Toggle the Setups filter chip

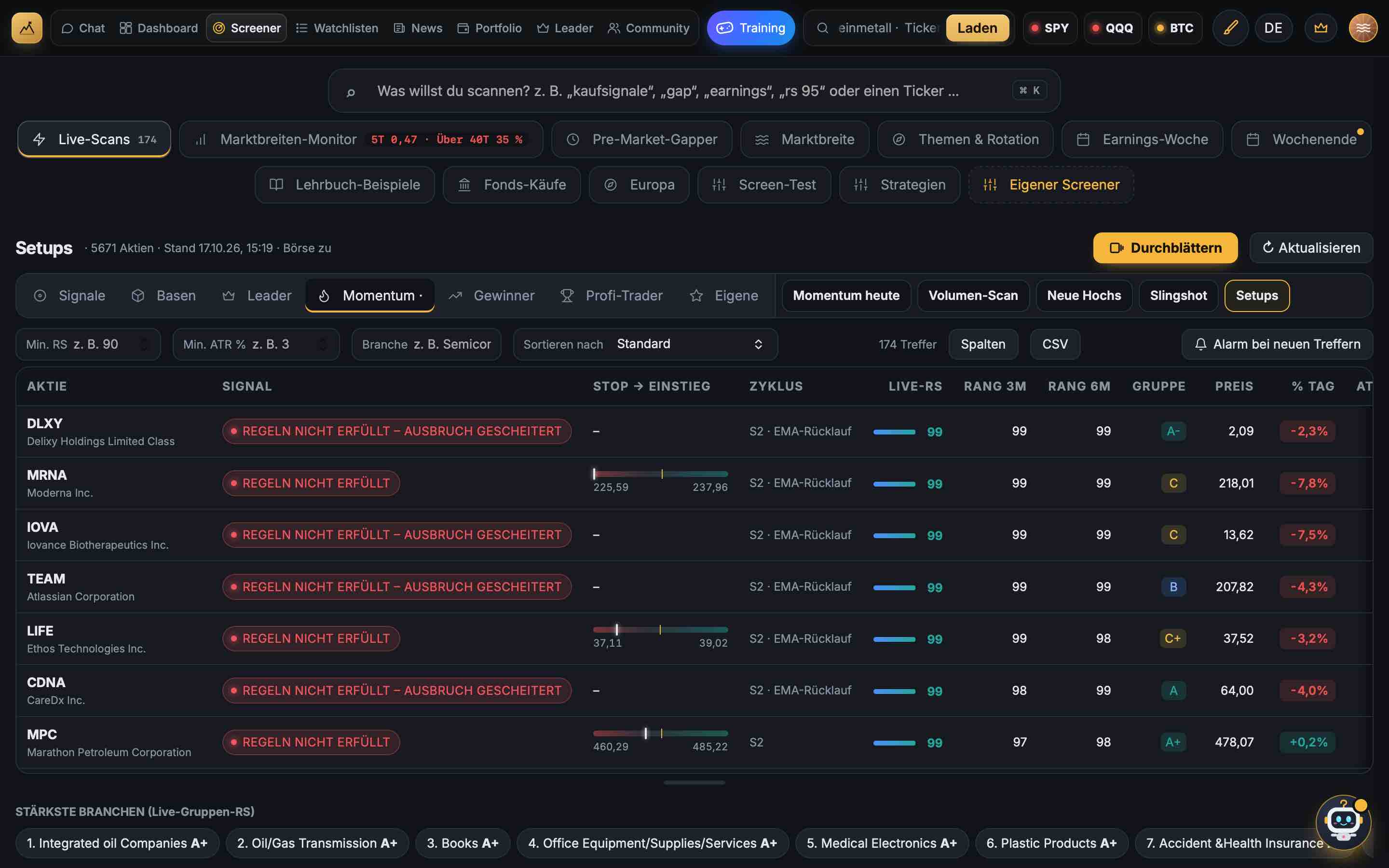tap(1256, 295)
